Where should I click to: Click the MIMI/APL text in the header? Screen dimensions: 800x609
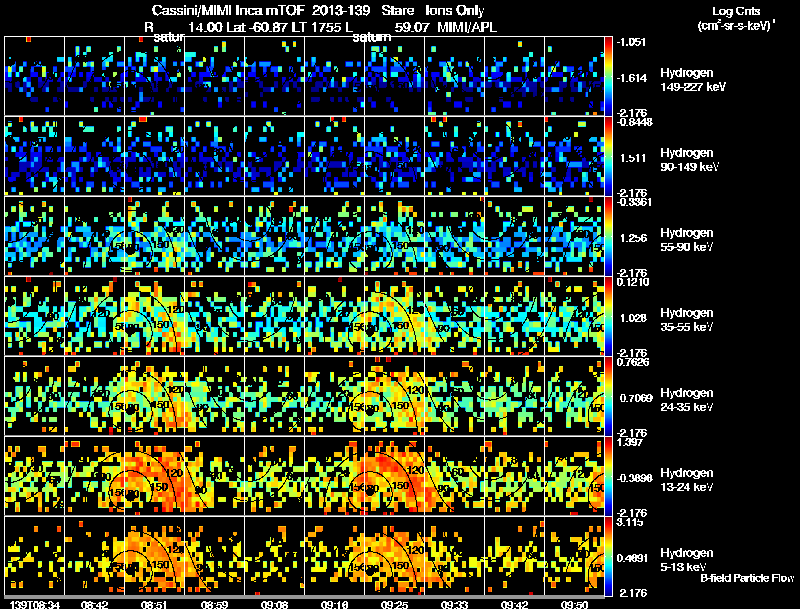coord(467,27)
